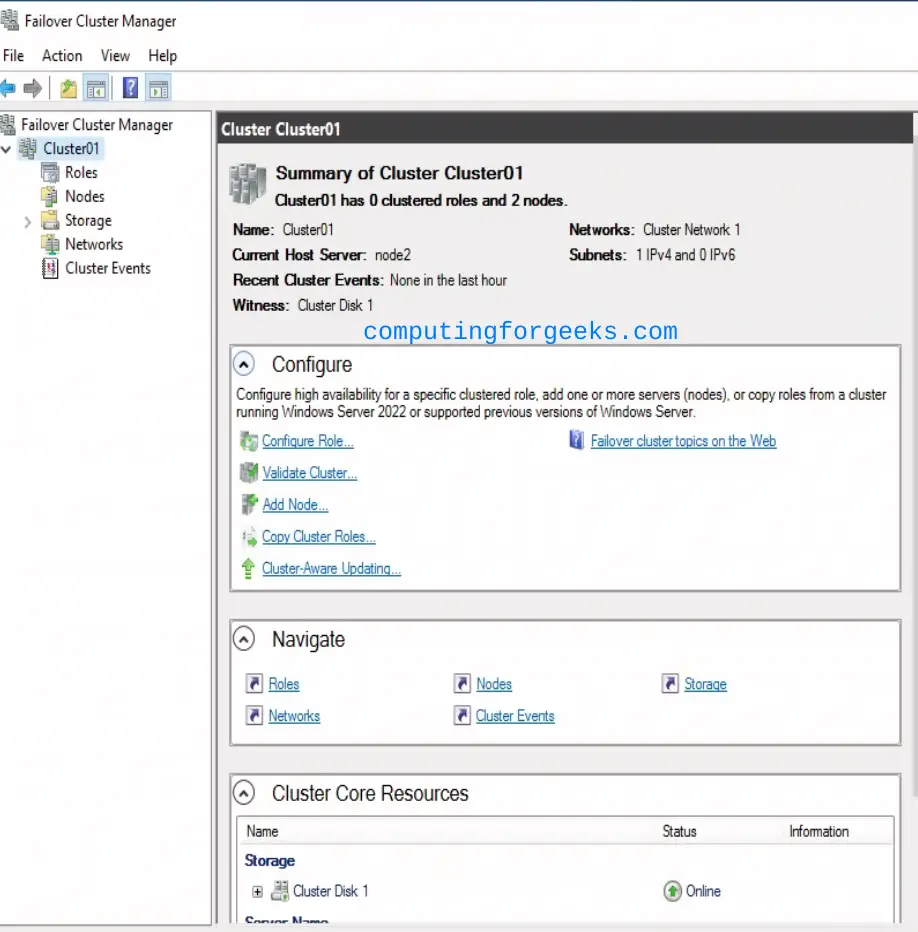Click the Networks icon in the tree

pos(50,244)
